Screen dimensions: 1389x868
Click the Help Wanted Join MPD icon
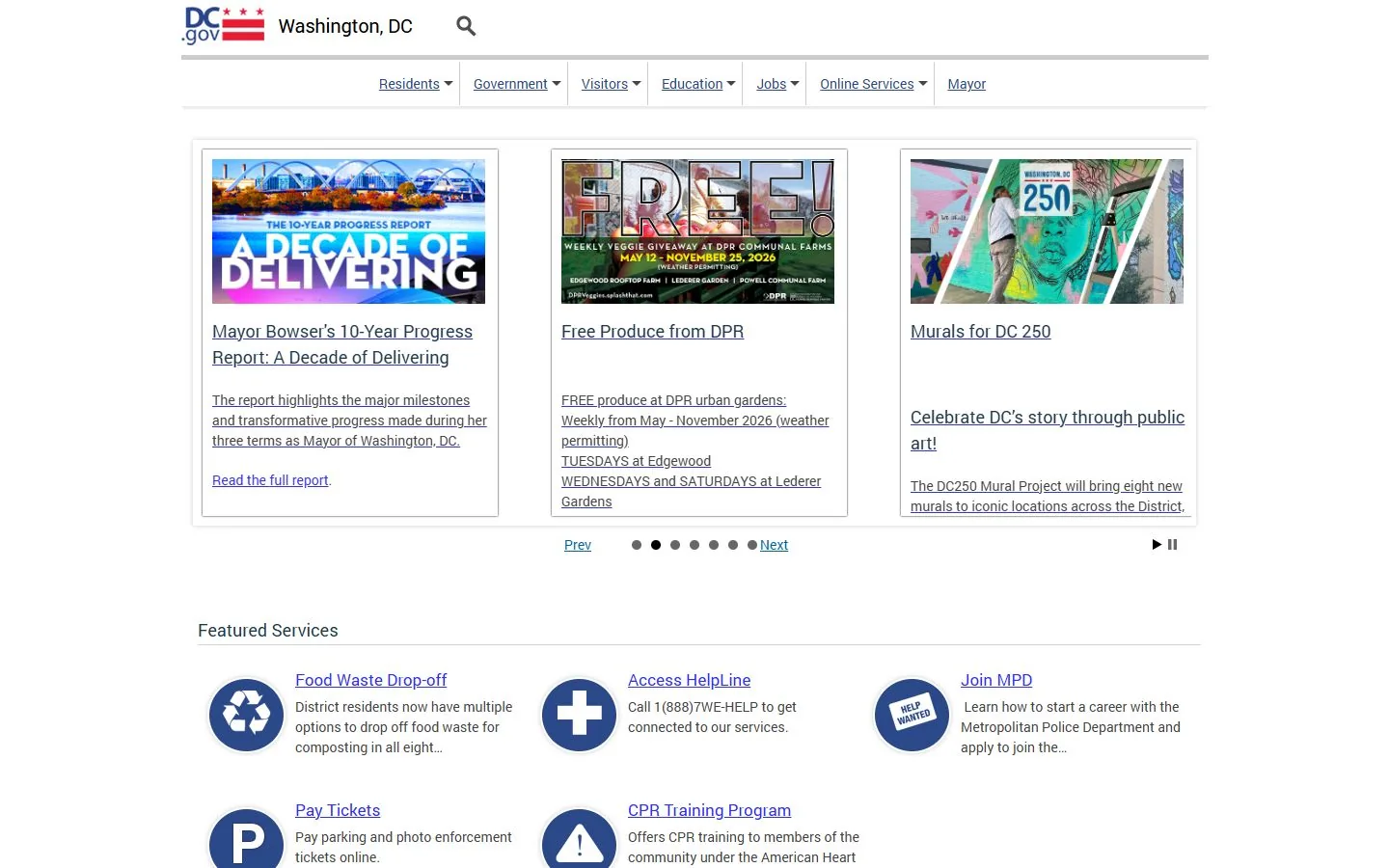[x=912, y=715]
